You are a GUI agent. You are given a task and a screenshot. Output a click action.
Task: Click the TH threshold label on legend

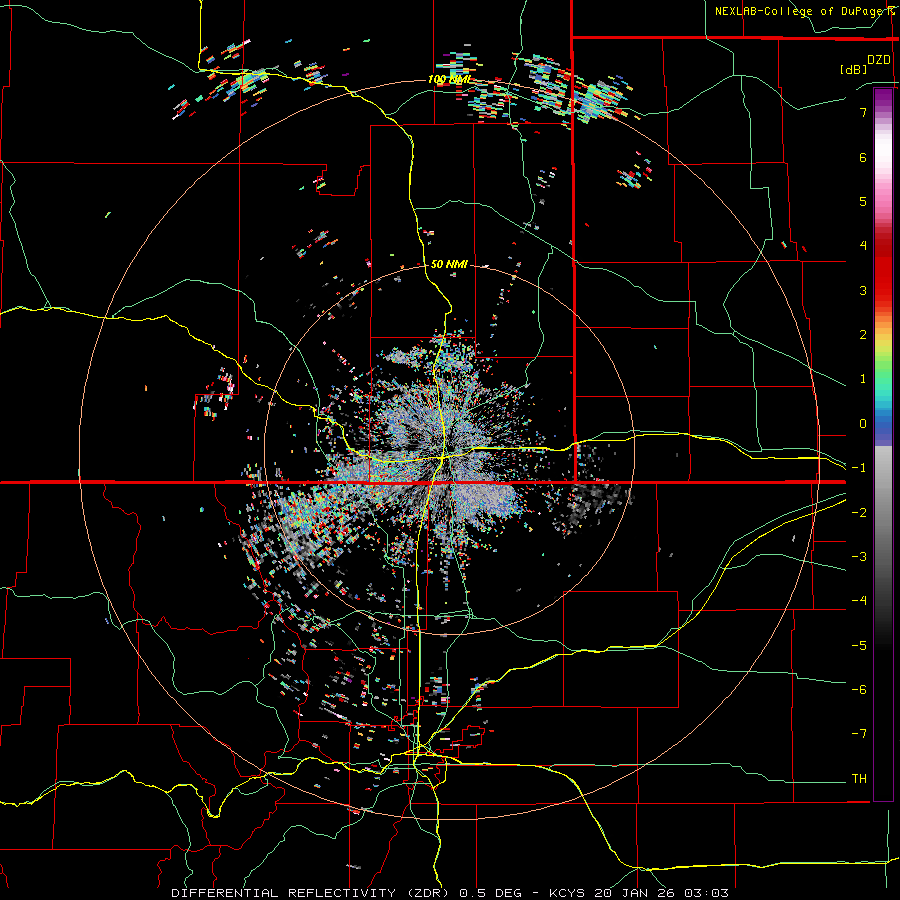859,779
